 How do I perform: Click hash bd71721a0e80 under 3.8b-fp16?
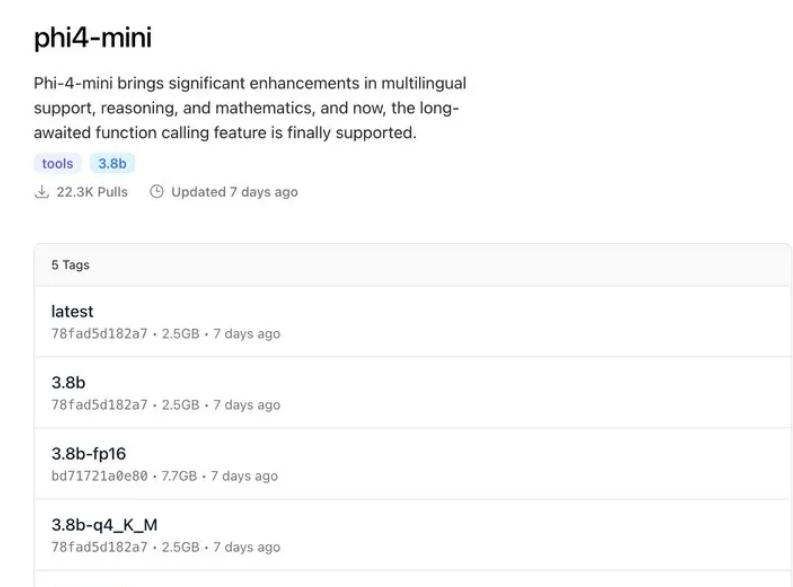pyautogui.click(x=99, y=476)
